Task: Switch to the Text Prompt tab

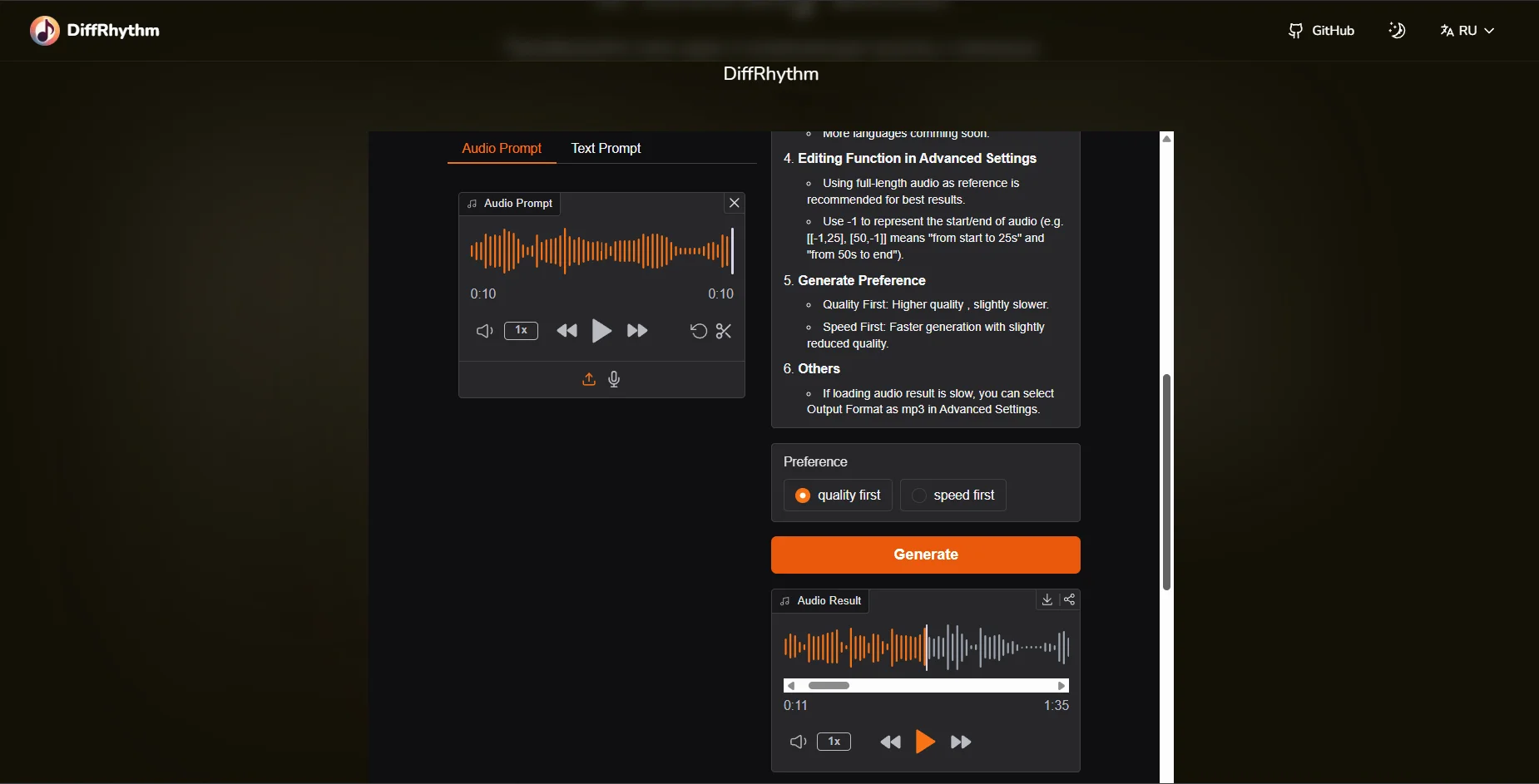Action: (x=606, y=148)
